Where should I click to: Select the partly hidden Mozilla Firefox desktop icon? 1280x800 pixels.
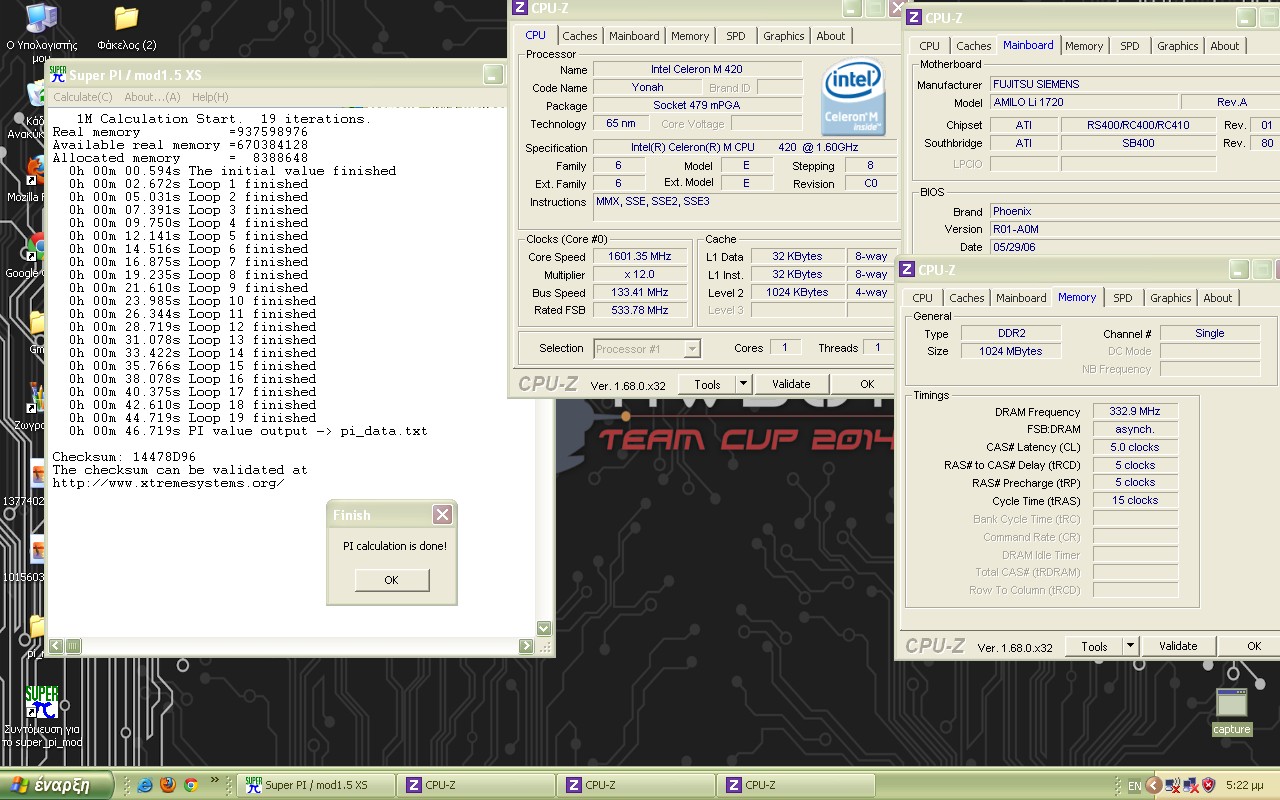point(34,180)
